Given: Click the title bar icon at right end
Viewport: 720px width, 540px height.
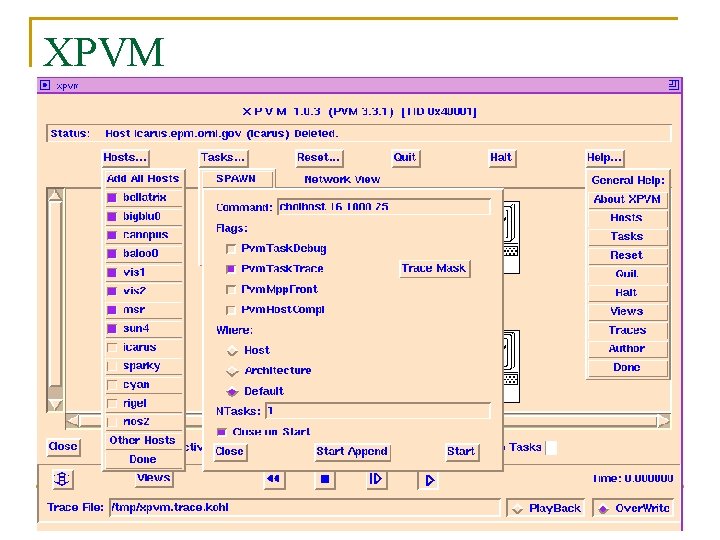Looking at the screenshot, I should 673,84.
